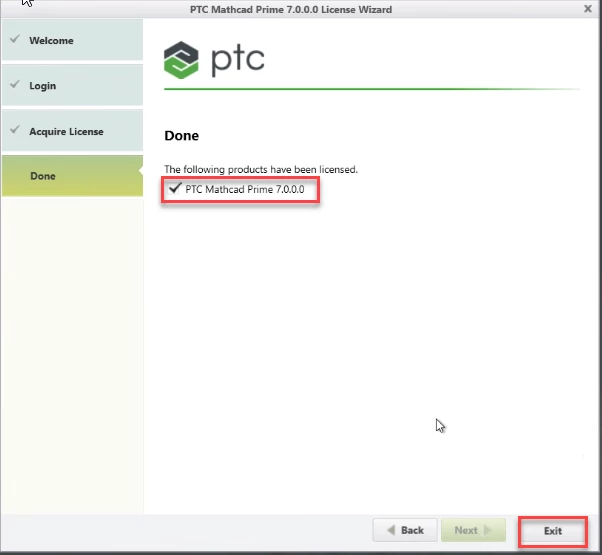
Task: Select the Done step in sidebar
Action: pyautogui.click(x=72, y=176)
